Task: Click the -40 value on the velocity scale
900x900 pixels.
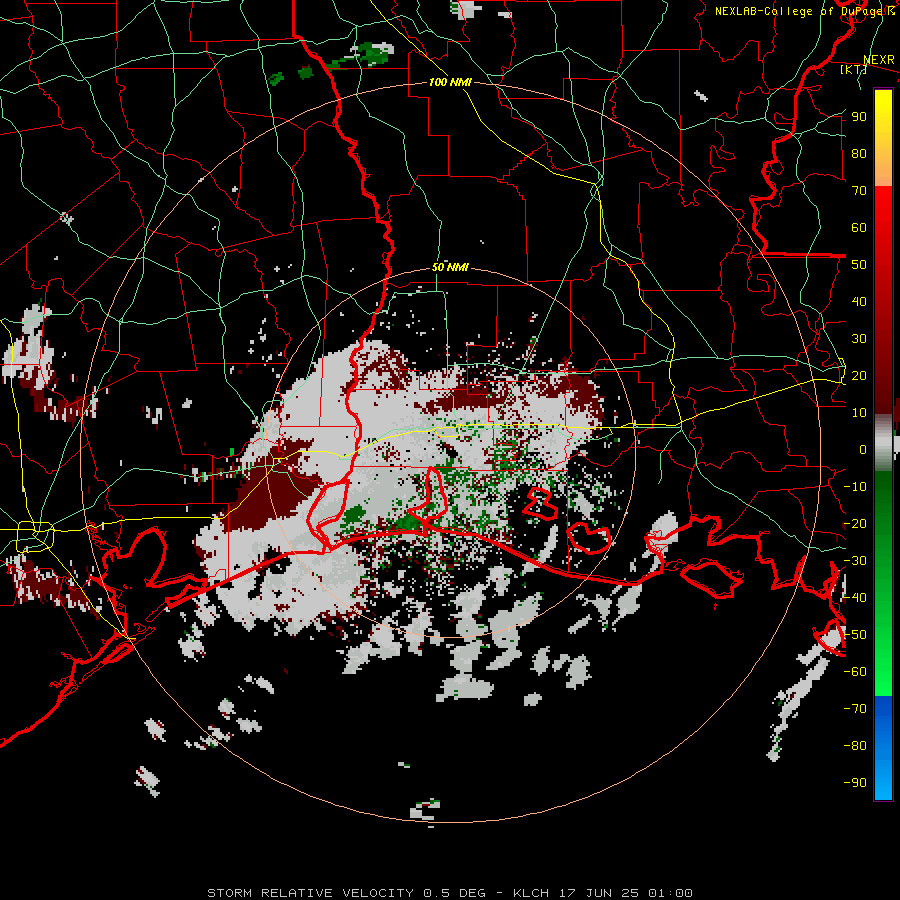Action: click(855, 598)
